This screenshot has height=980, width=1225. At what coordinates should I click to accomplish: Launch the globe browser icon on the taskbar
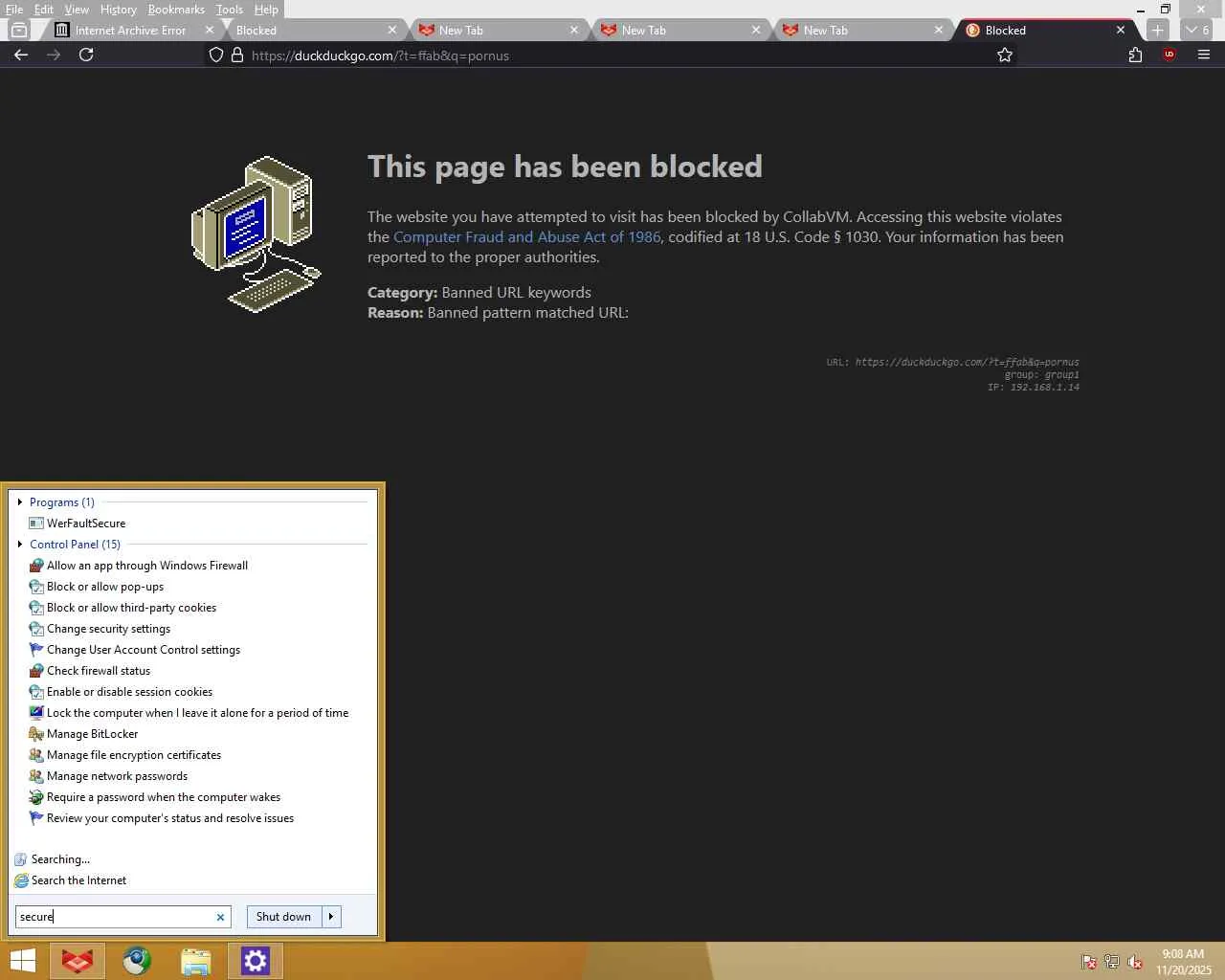pos(137,961)
